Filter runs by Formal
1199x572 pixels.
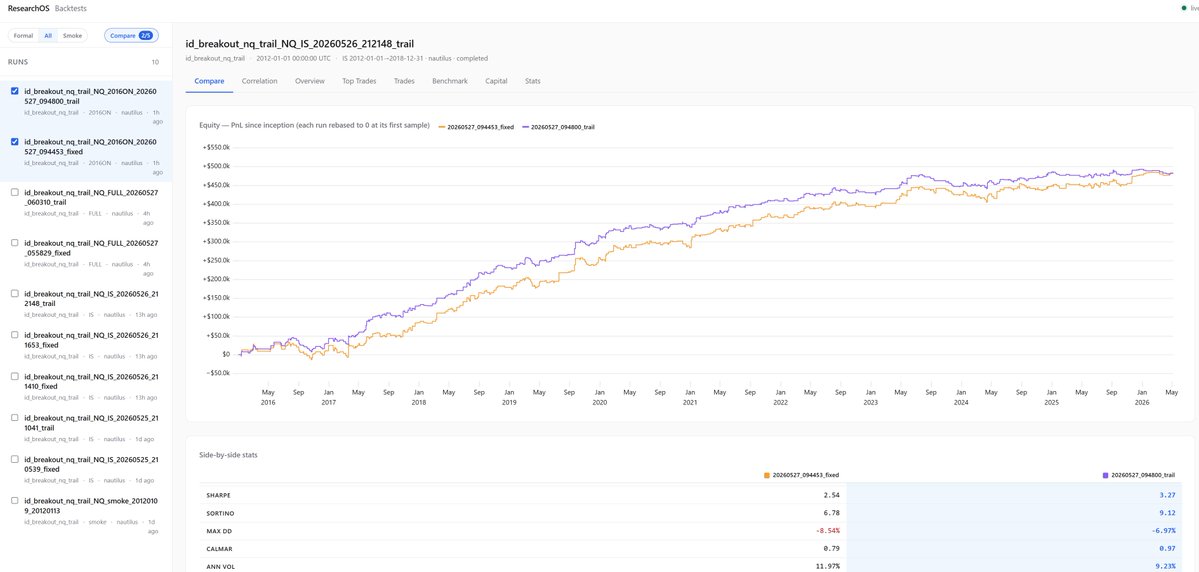coord(23,35)
